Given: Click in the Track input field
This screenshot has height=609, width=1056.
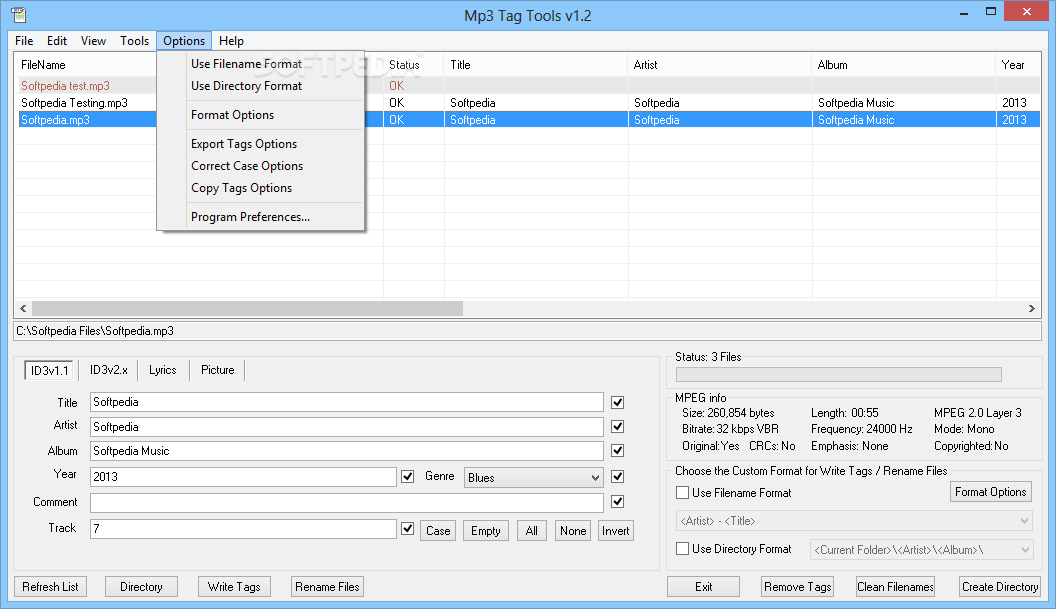Looking at the screenshot, I should (x=243, y=529).
